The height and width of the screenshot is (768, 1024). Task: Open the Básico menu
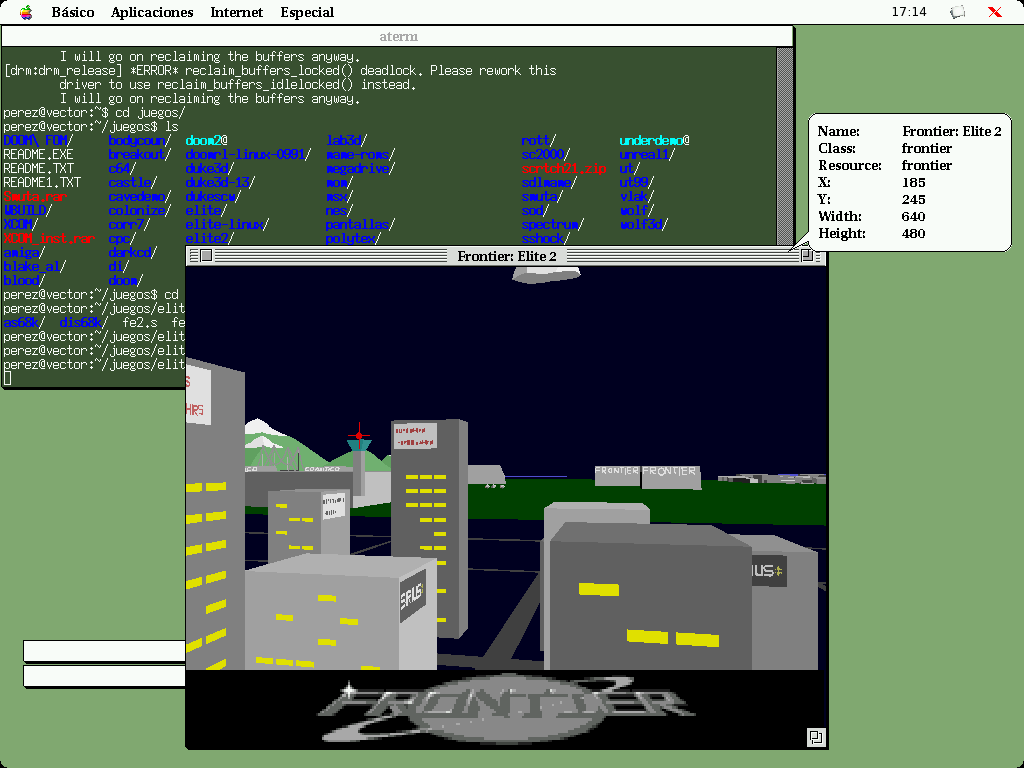[x=72, y=12]
